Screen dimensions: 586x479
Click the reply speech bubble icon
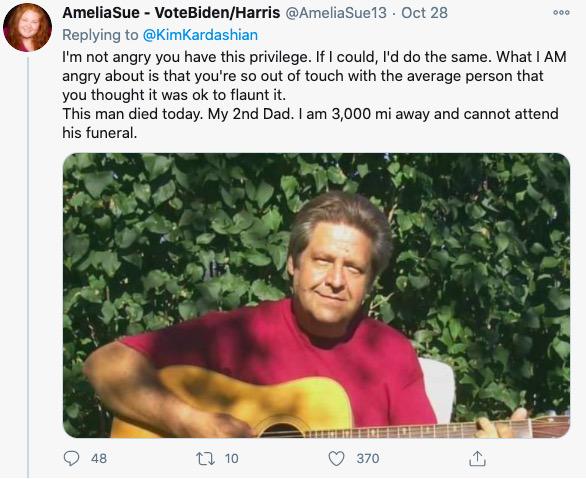point(71,458)
